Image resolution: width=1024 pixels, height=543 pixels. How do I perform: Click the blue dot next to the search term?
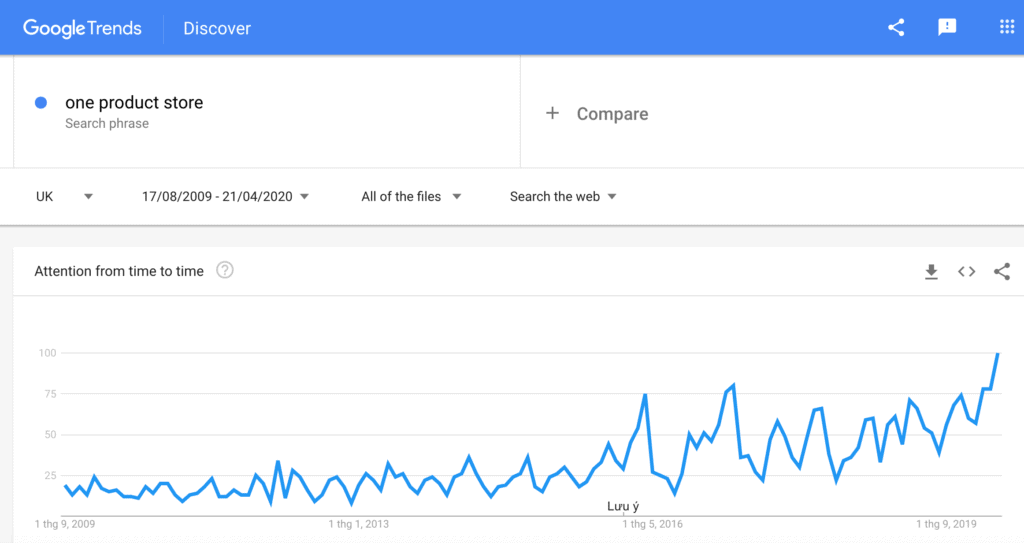[40, 103]
